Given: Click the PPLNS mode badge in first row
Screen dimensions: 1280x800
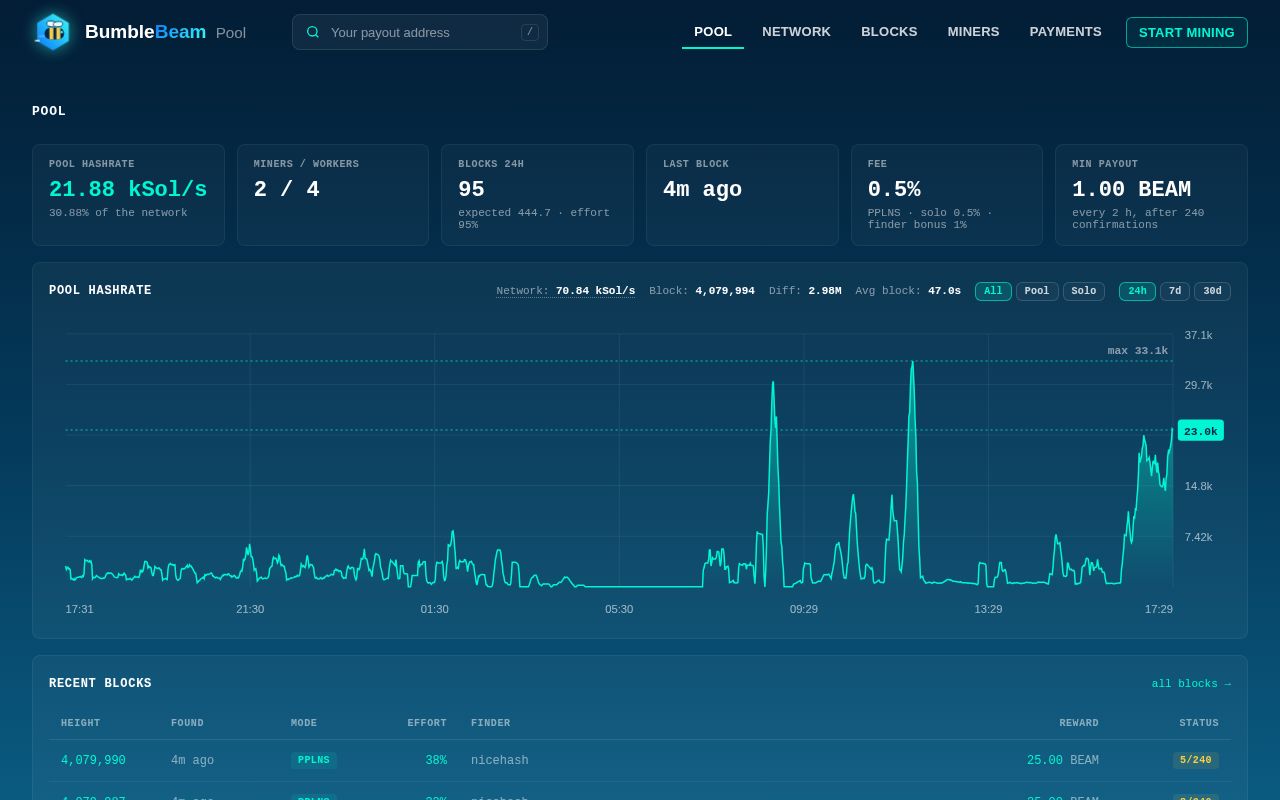Looking at the screenshot, I should [x=314, y=761].
